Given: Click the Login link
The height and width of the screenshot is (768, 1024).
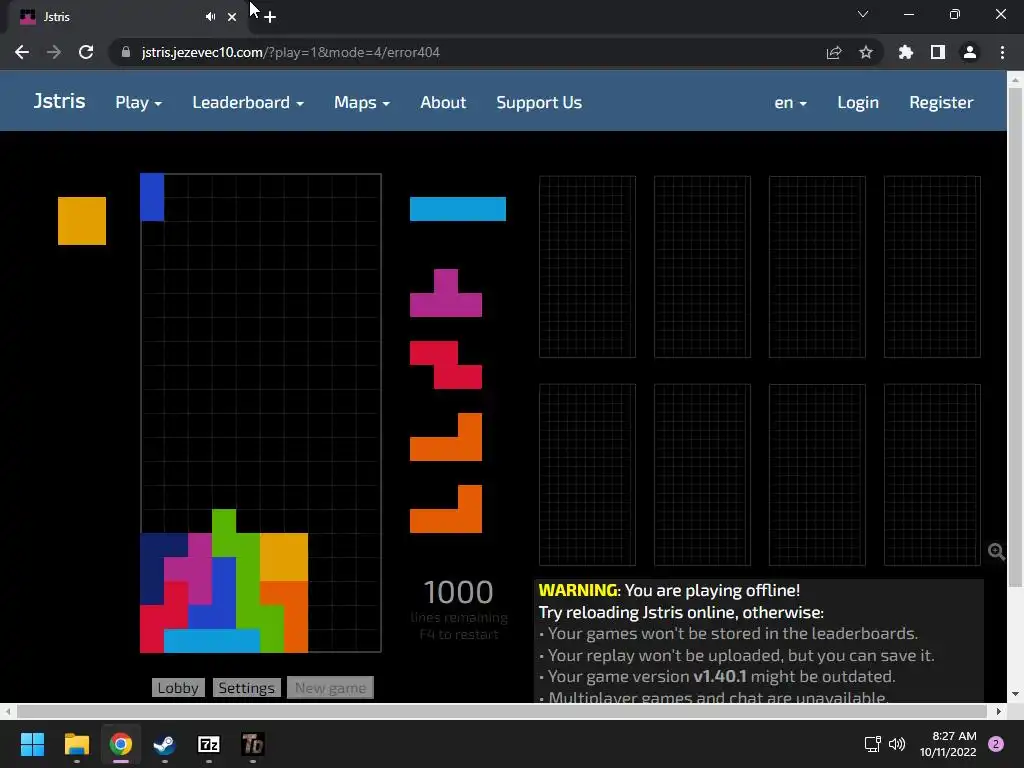Looking at the screenshot, I should pyautogui.click(x=858, y=103).
